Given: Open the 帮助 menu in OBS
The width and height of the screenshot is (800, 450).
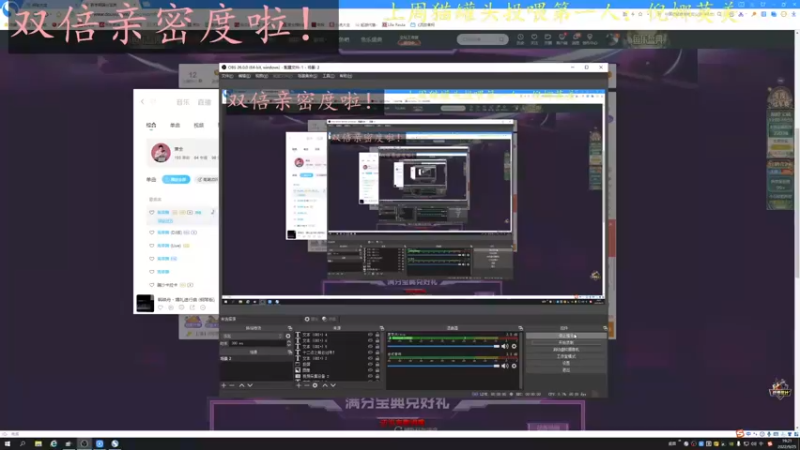Looking at the screenshot, I should pos(345,76).
